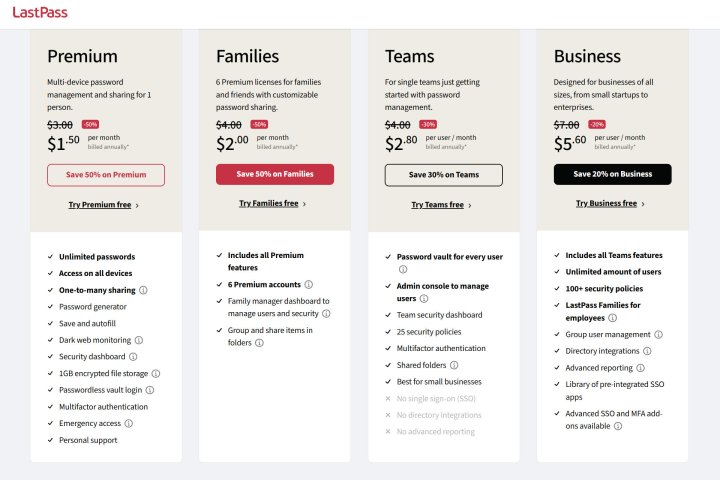The height and width of the screenshot is (480, 720).
Task: Click the Save 20% on Business button
Action: [x=612, y=174]
